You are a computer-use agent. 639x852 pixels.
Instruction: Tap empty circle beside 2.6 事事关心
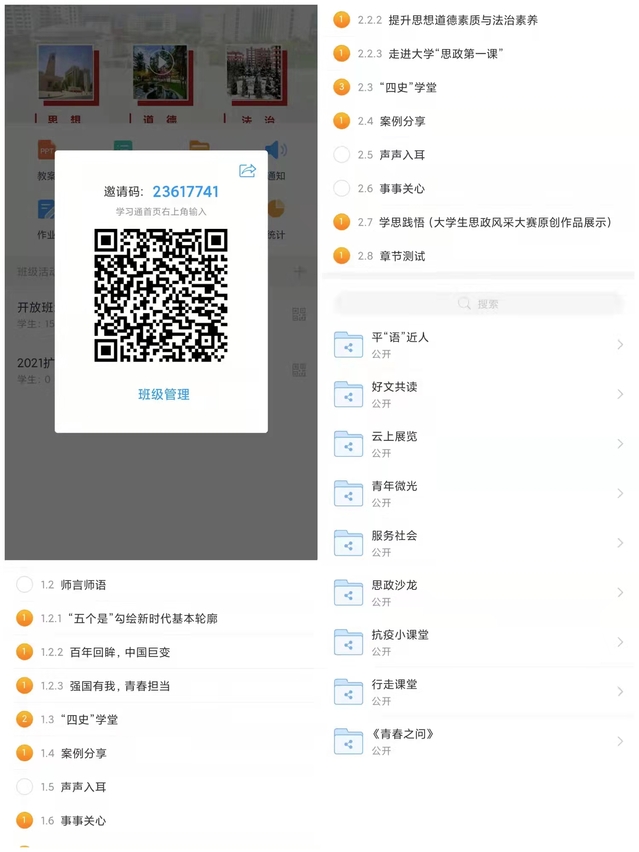341,188
